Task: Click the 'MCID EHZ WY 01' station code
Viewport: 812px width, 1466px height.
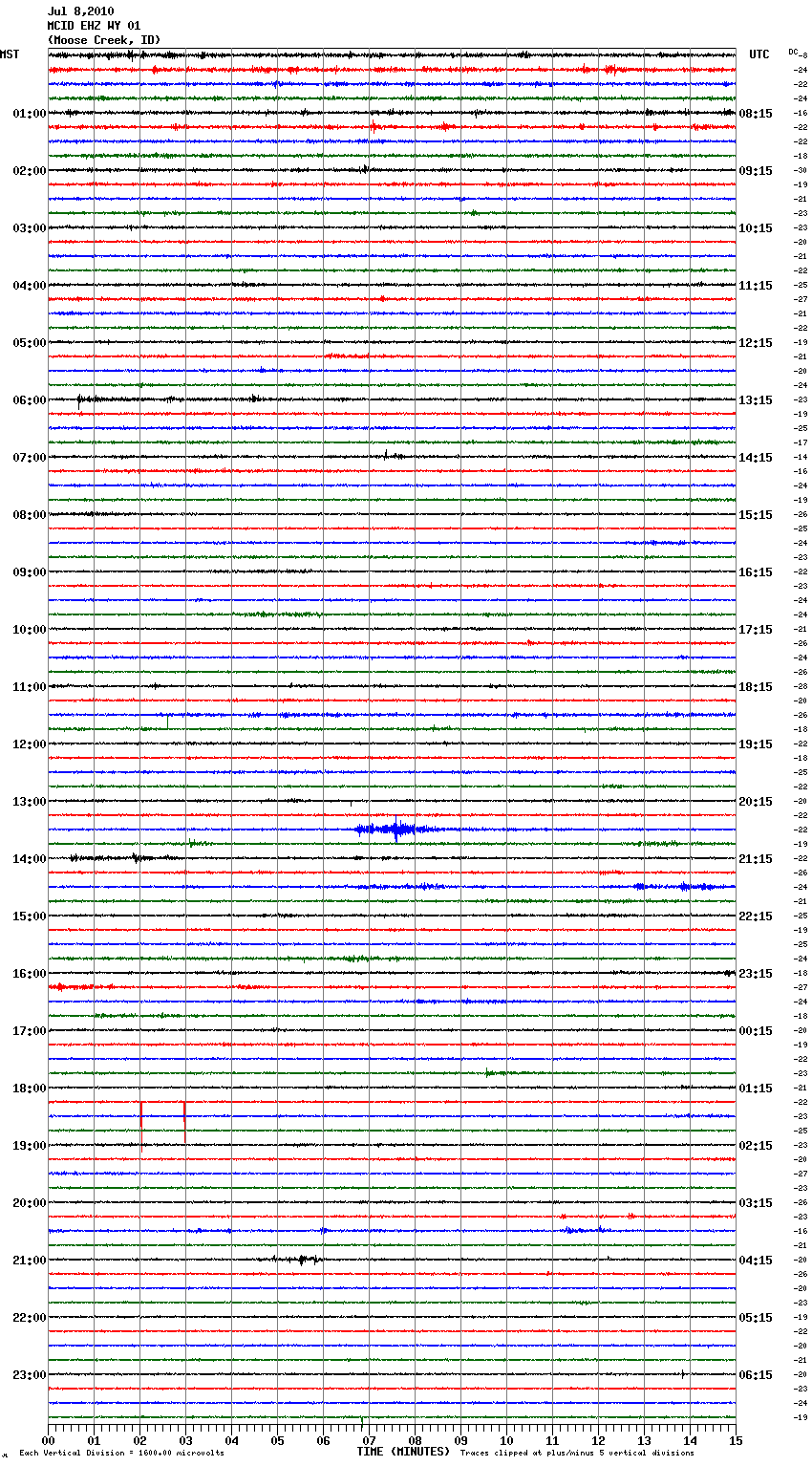Action: pyautogui.click(x=94, y=26)
